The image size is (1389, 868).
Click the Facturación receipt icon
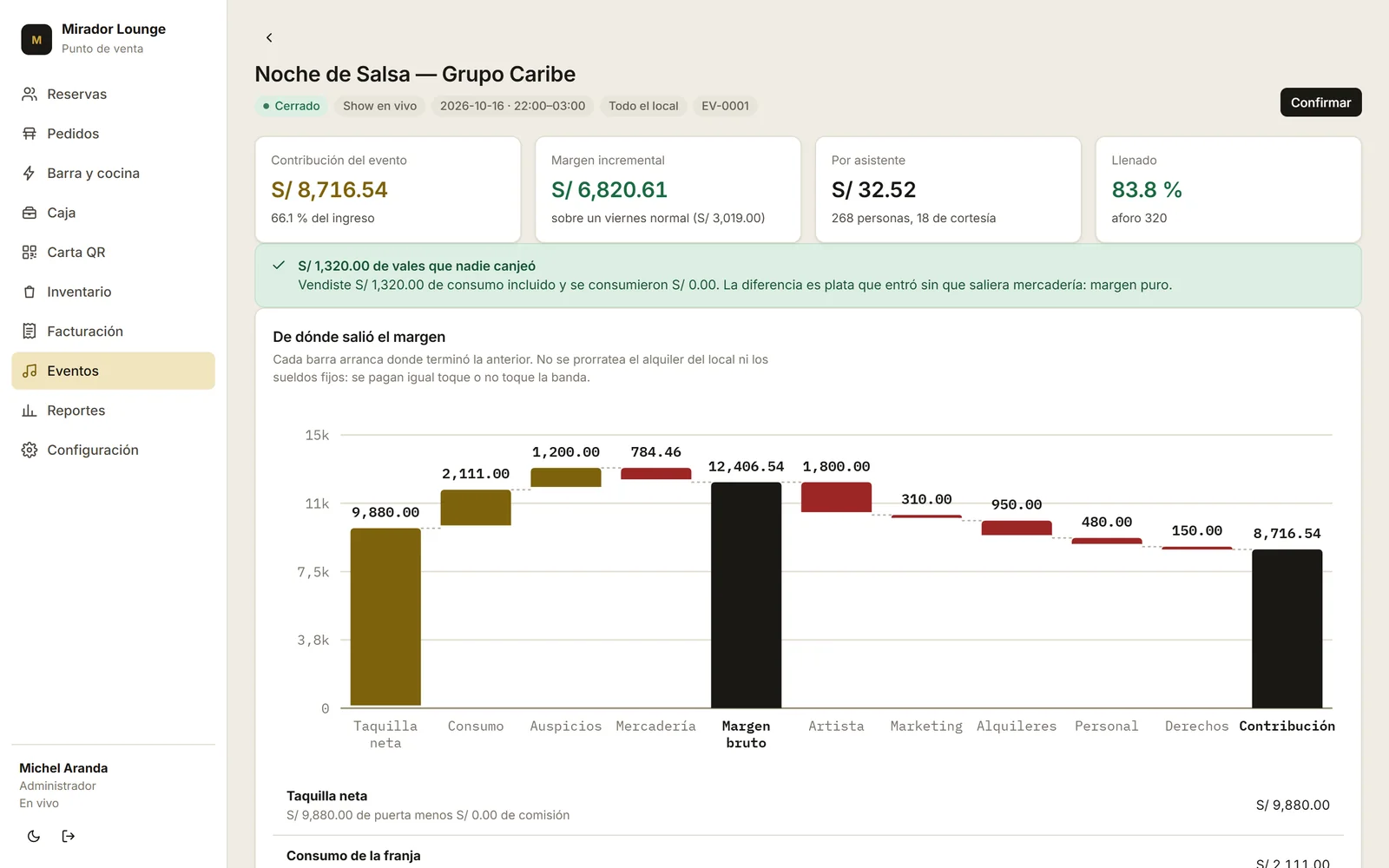pos(30,331)
